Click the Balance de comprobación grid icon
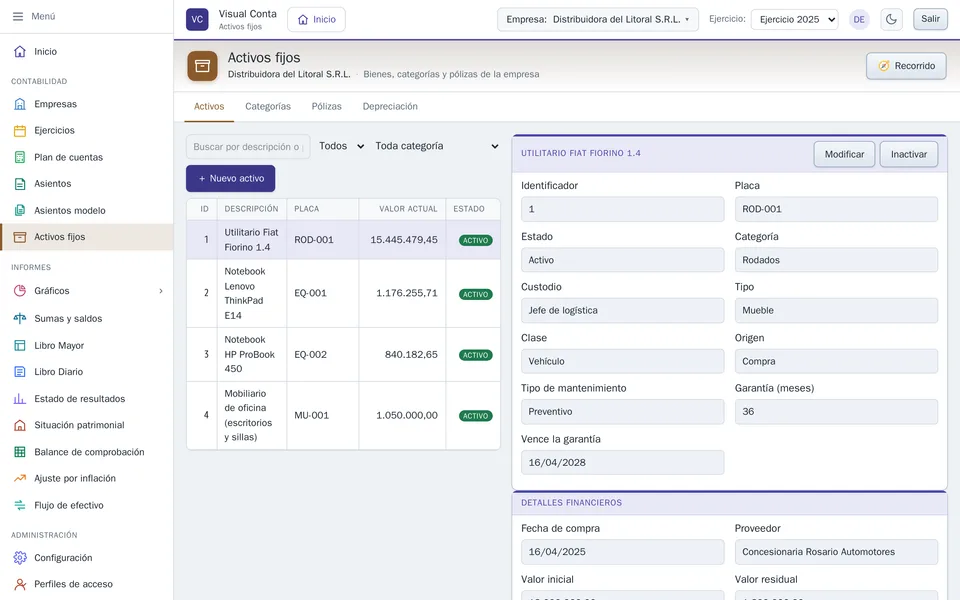Image resolution: width=960 pixels, height=600 pixels. point(20,452)
